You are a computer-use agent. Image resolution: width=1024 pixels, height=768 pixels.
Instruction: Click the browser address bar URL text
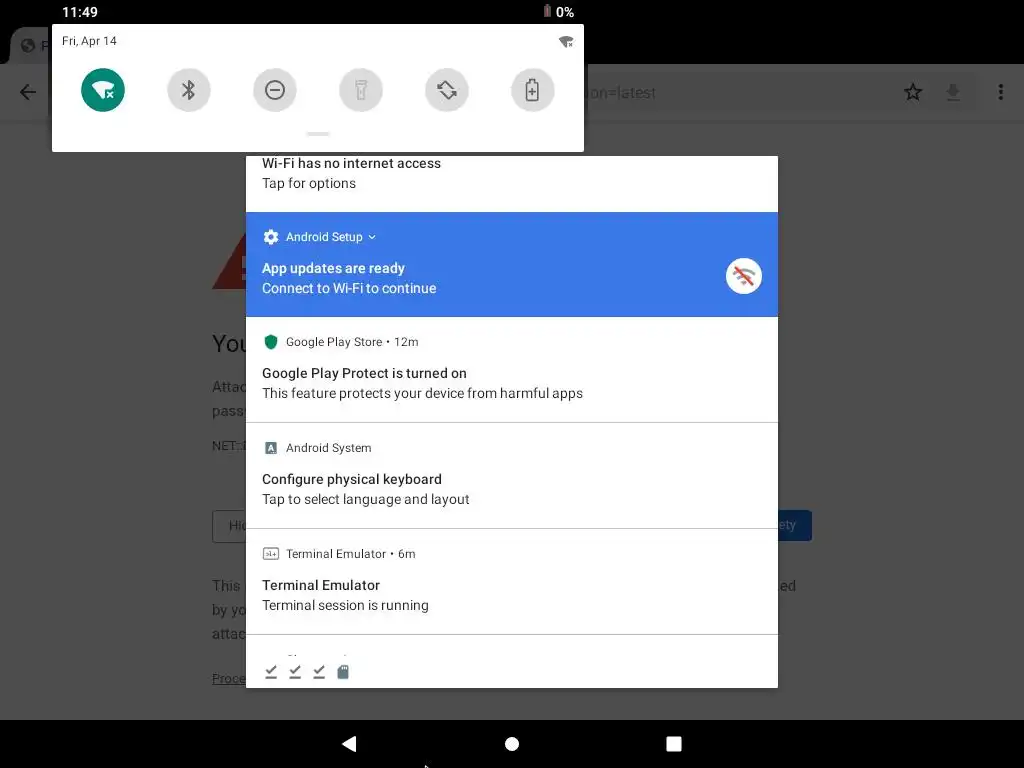tap(620, 93)
